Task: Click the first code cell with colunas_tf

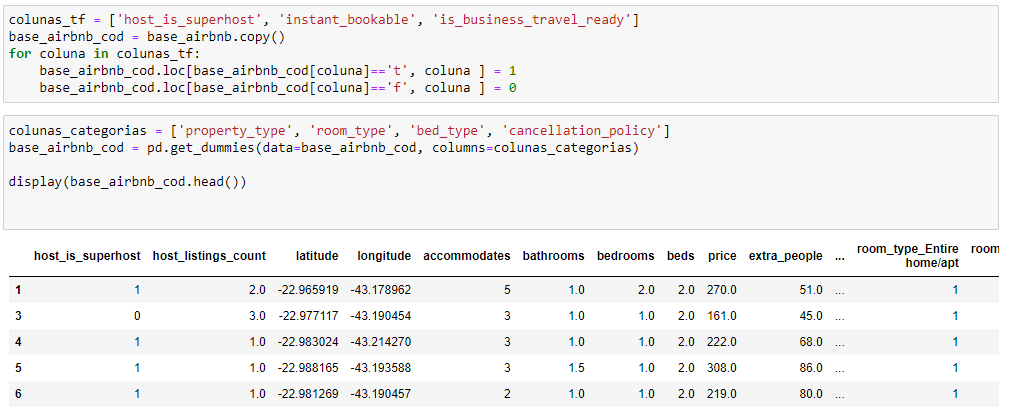Action: 501,54
